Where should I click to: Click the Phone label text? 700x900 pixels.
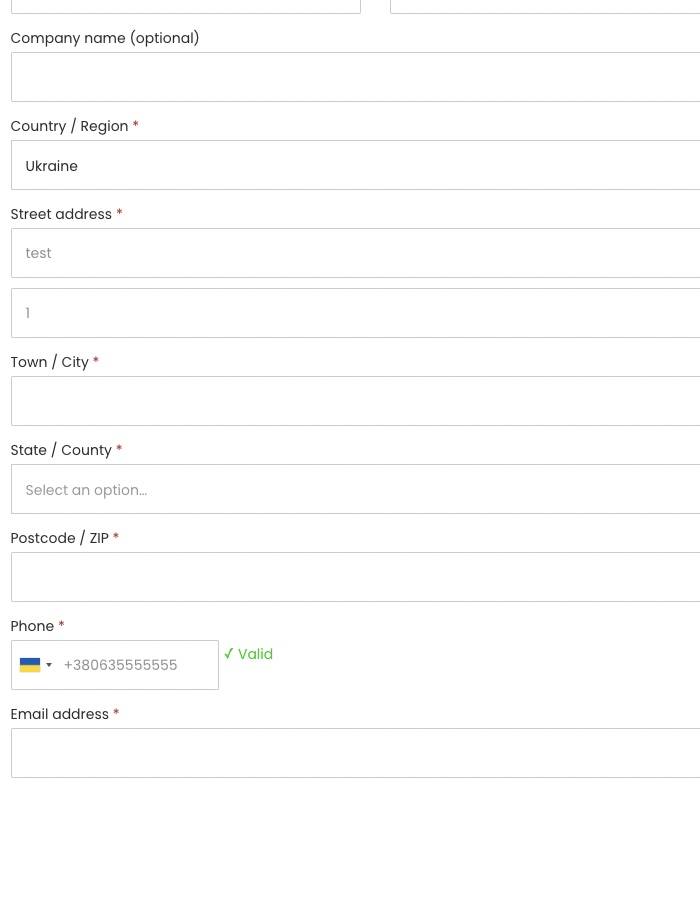click(32, 626)
